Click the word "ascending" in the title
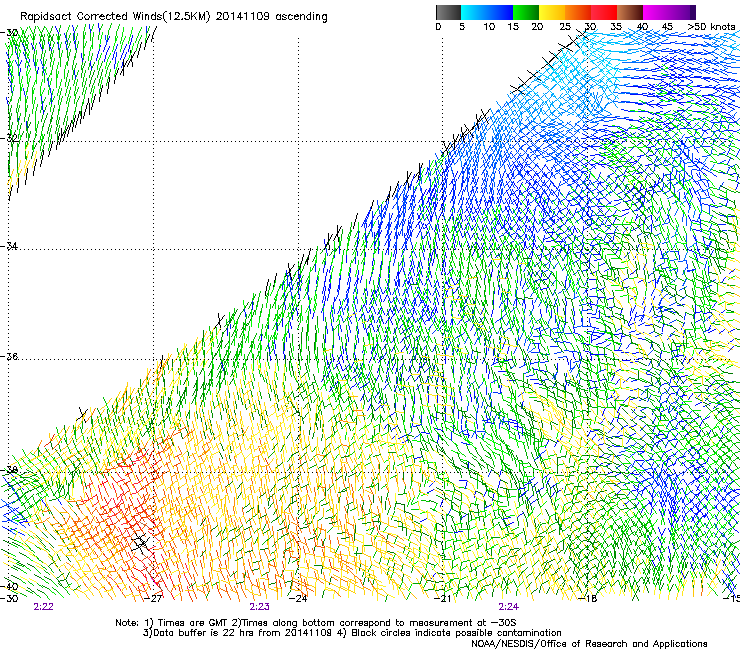 301,17
